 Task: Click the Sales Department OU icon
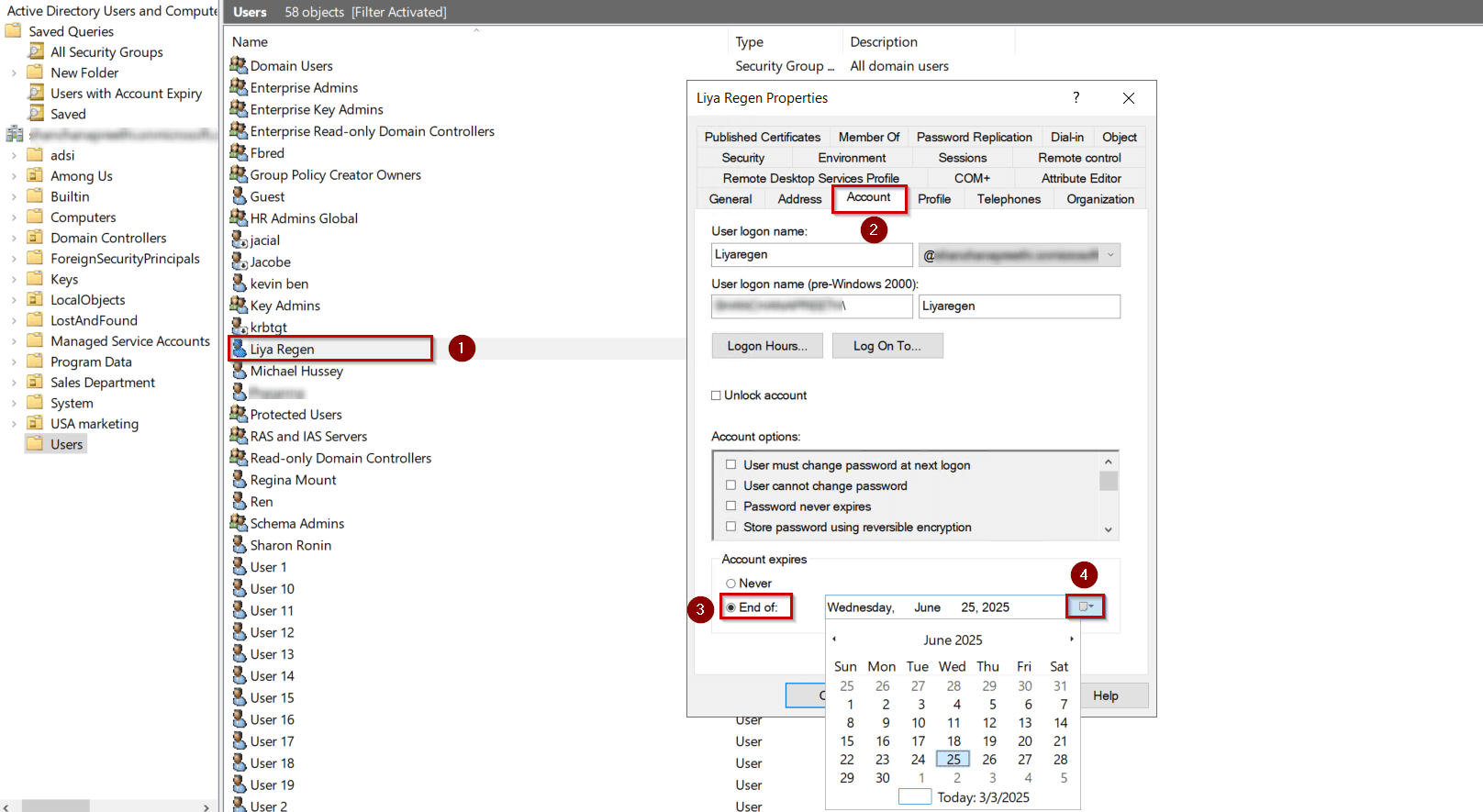click(x=36, y=382)
